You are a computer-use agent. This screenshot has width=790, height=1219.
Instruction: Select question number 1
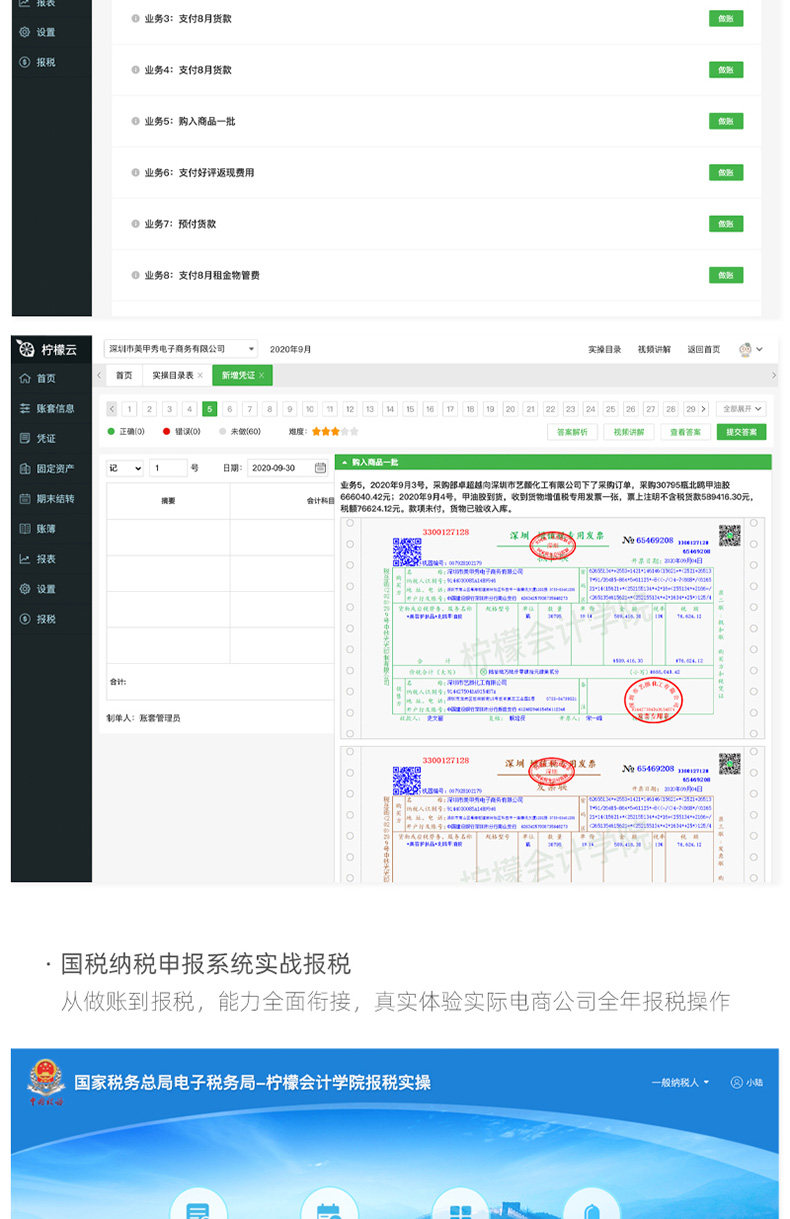(x=130, y=409)
